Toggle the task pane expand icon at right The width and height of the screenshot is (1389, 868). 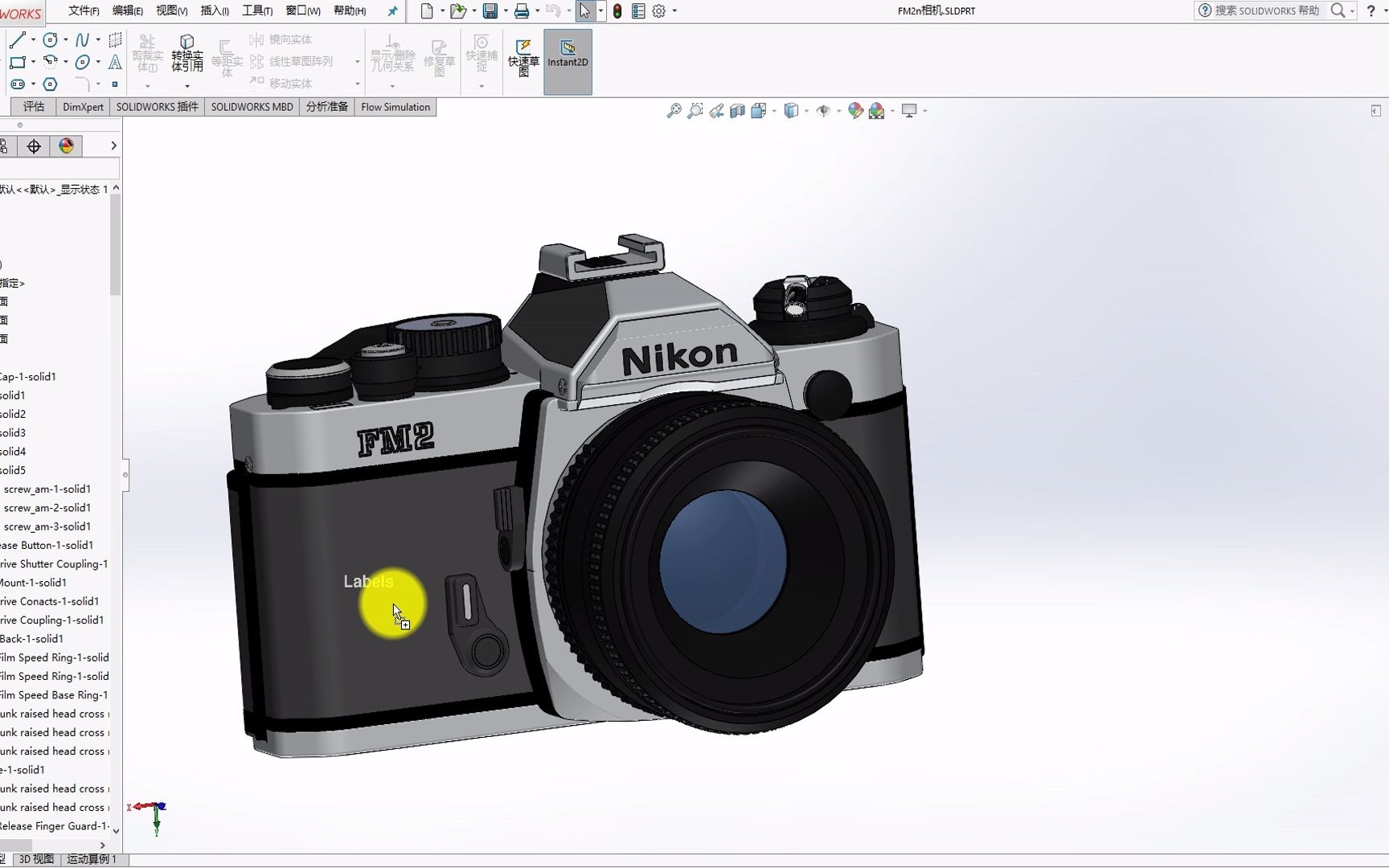tap(1375, 111)
